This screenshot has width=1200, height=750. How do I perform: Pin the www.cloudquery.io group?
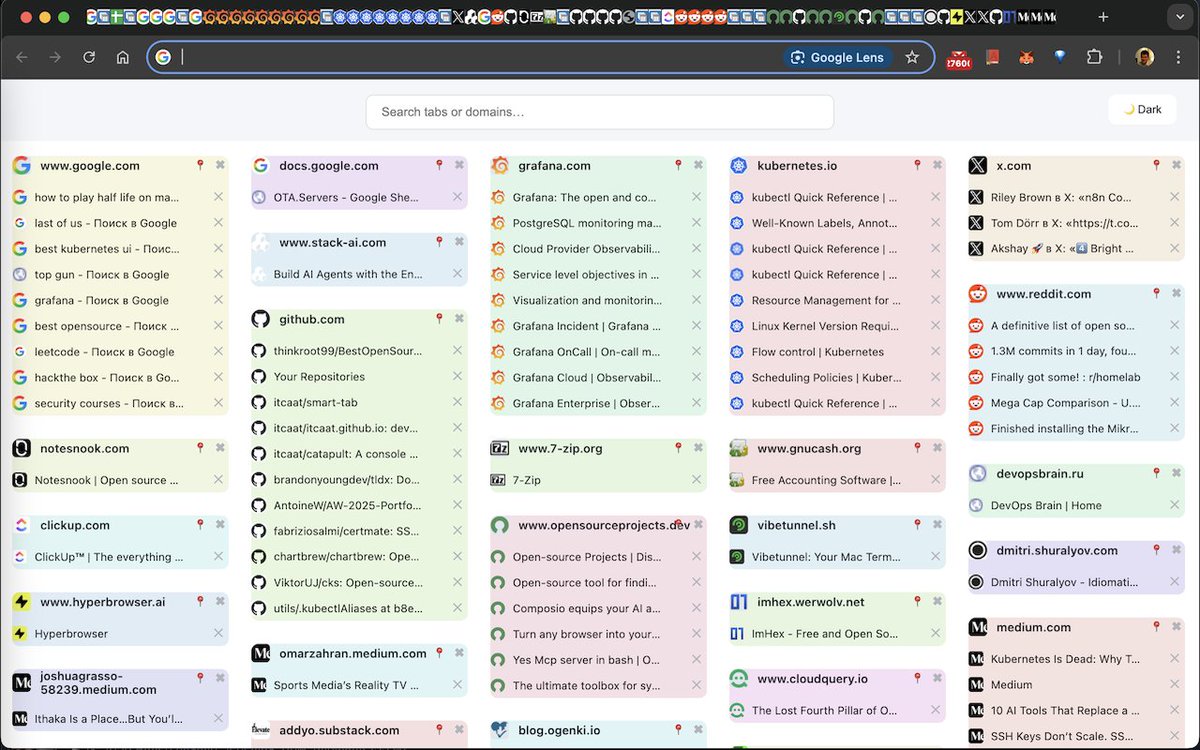[917, 678]
